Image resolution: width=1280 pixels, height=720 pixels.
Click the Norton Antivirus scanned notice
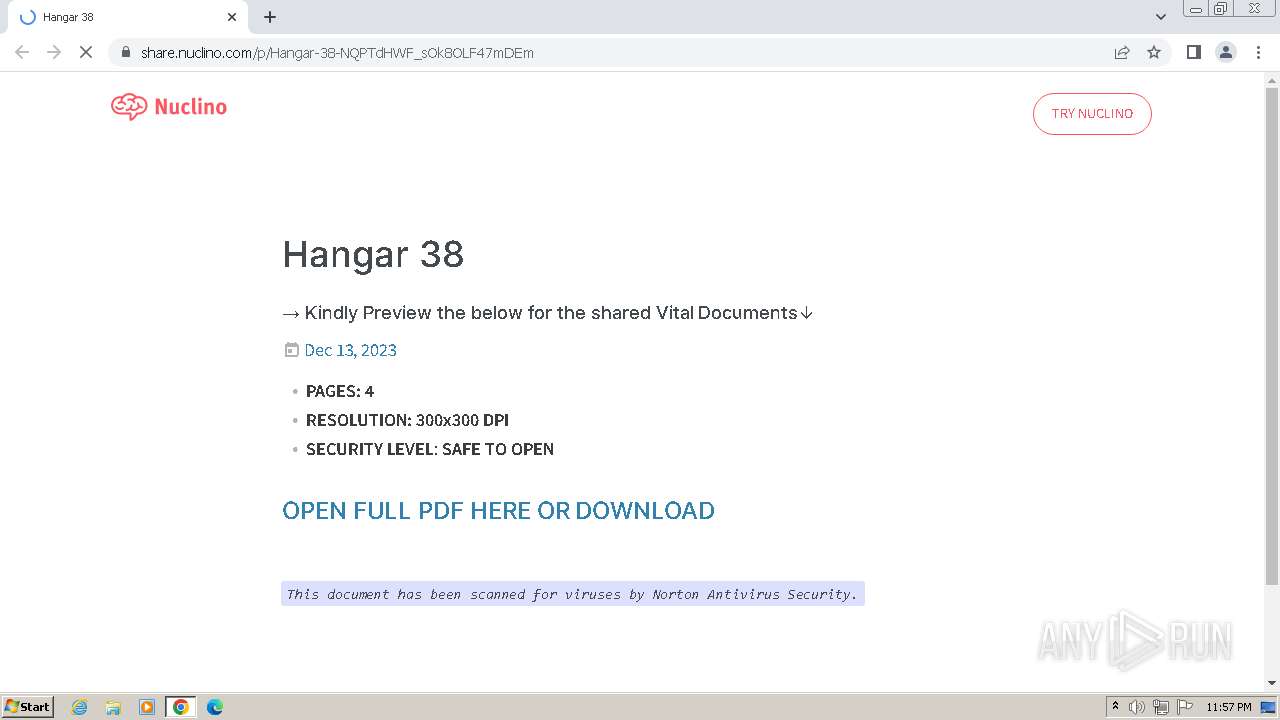(572, 594)
